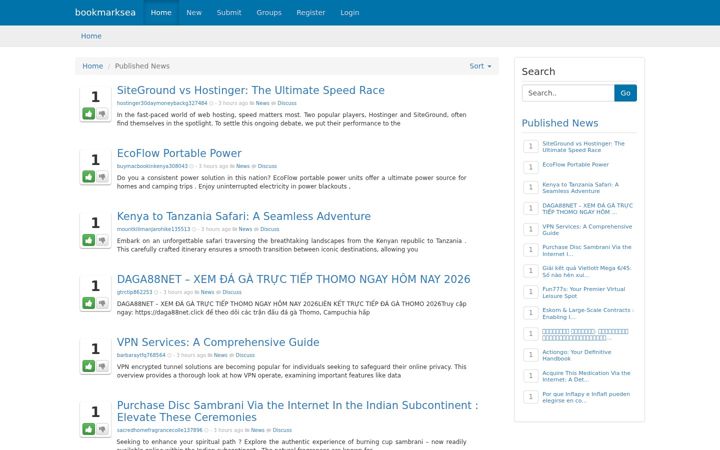Open the Published News sidebar heading

(x=560, y=123)
